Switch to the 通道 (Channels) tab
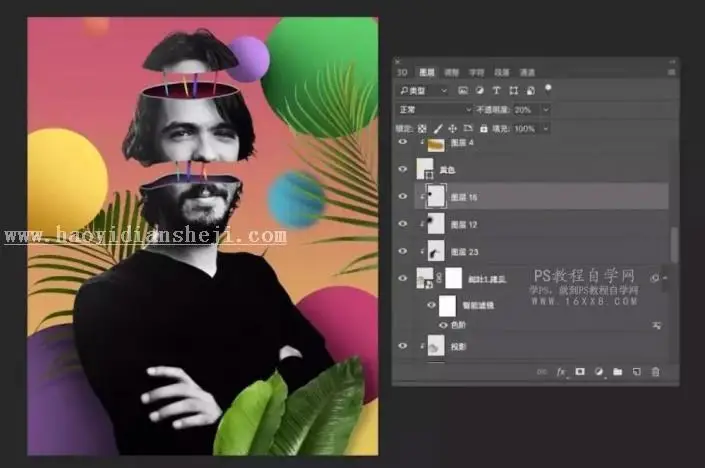The image size is (705, 468). tap(527, 72)
